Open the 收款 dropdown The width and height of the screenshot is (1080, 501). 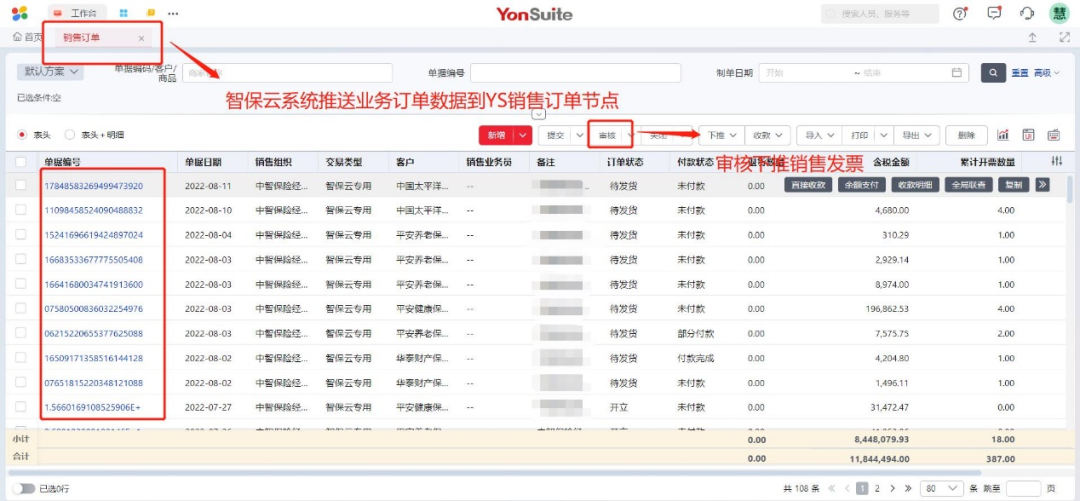(767, 135)
